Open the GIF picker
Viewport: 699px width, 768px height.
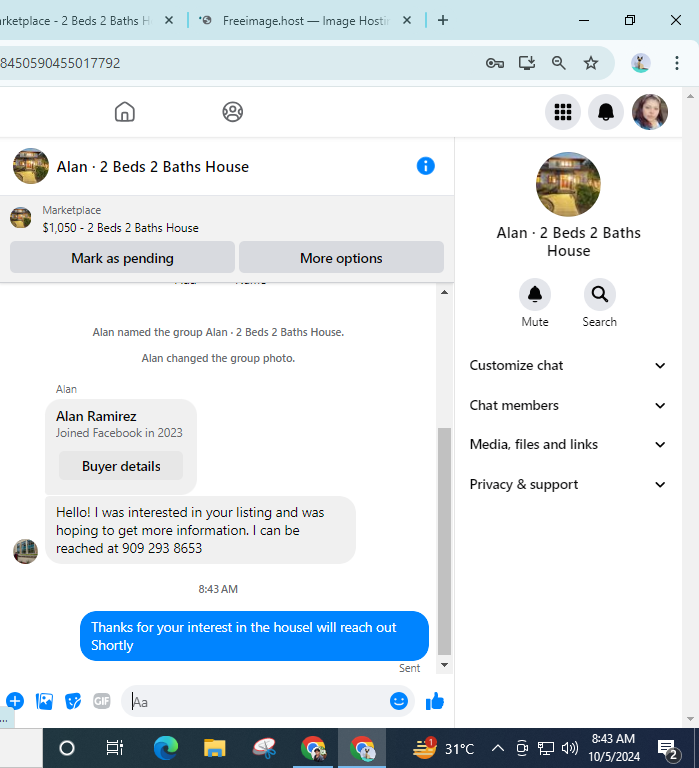102,701
